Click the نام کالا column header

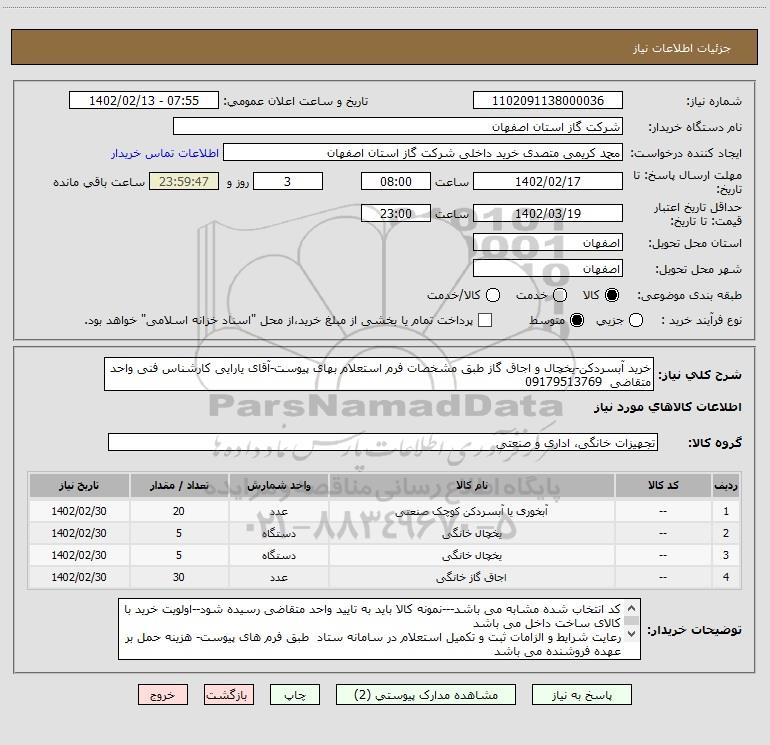pos(471,486)
